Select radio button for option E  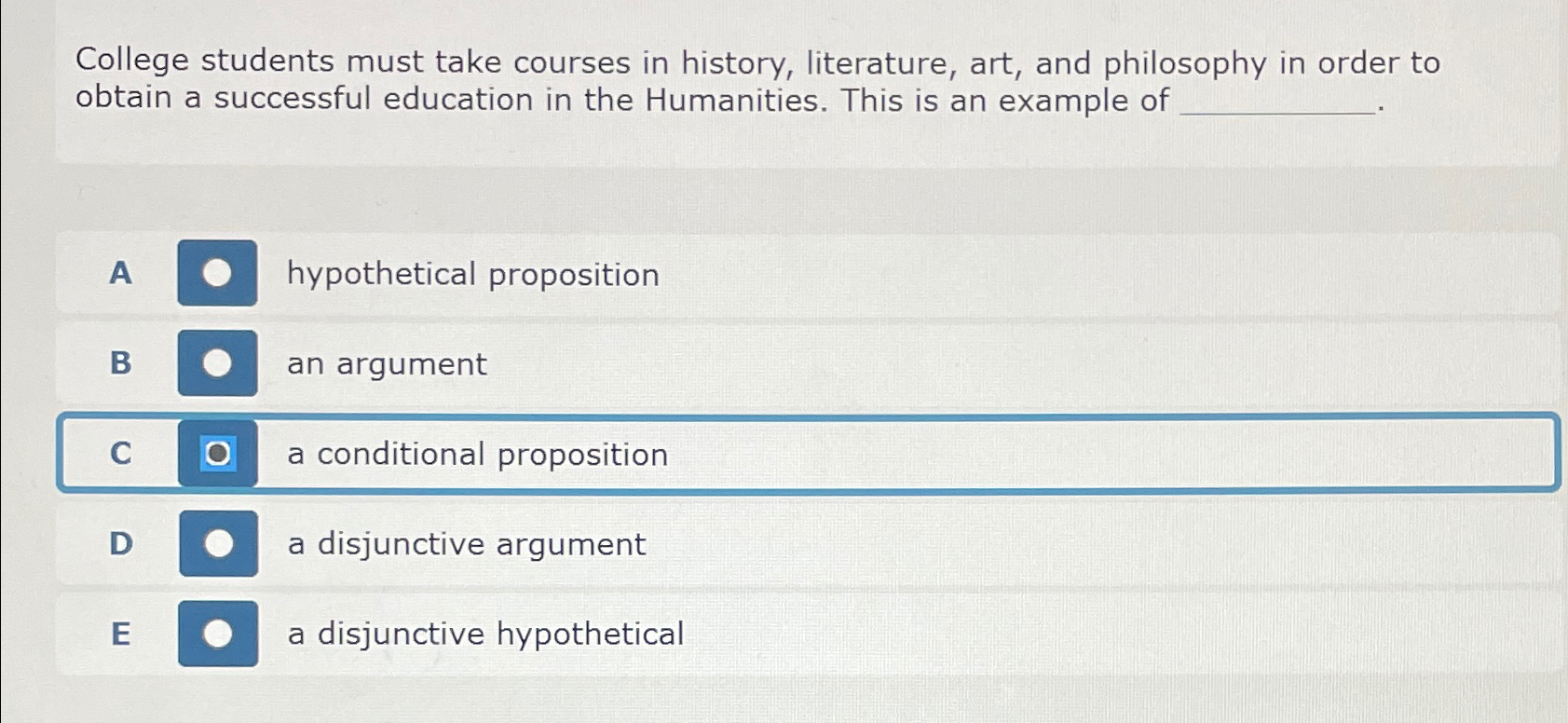pyautogui.click(x=216, y=634)
